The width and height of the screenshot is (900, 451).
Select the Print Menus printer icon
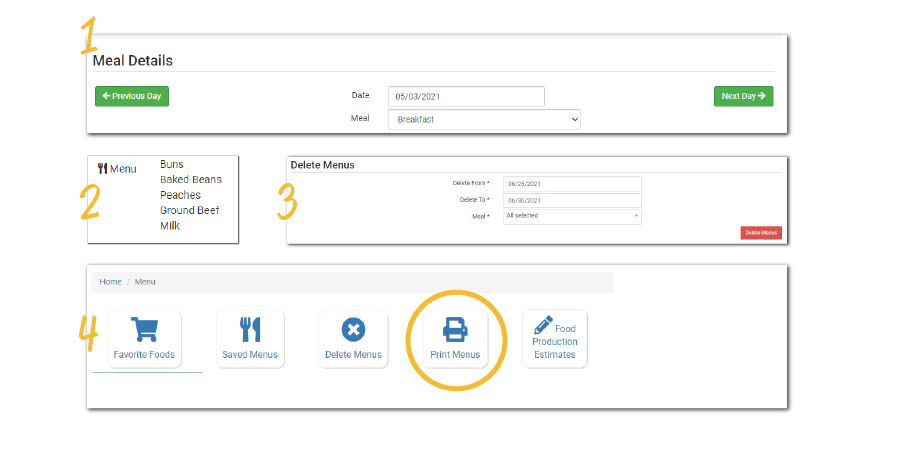[x=455, y=329]
